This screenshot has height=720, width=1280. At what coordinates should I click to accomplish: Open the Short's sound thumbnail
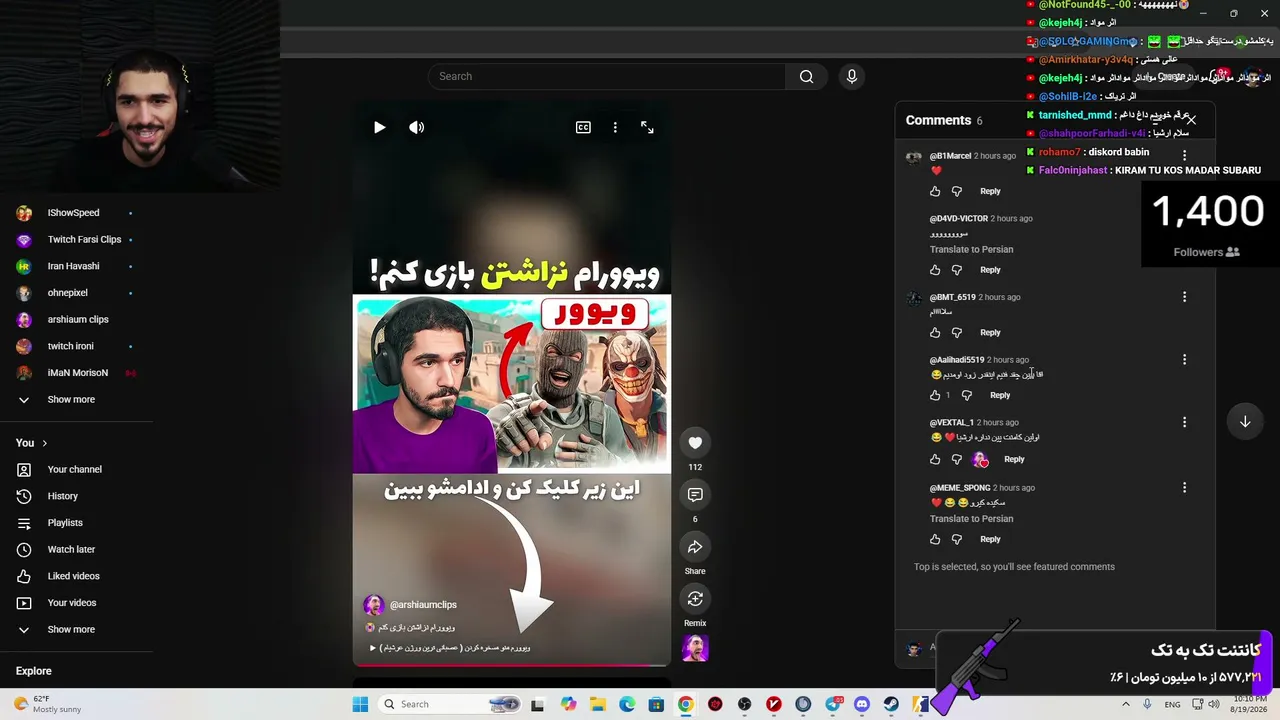(x=695, y=648)
